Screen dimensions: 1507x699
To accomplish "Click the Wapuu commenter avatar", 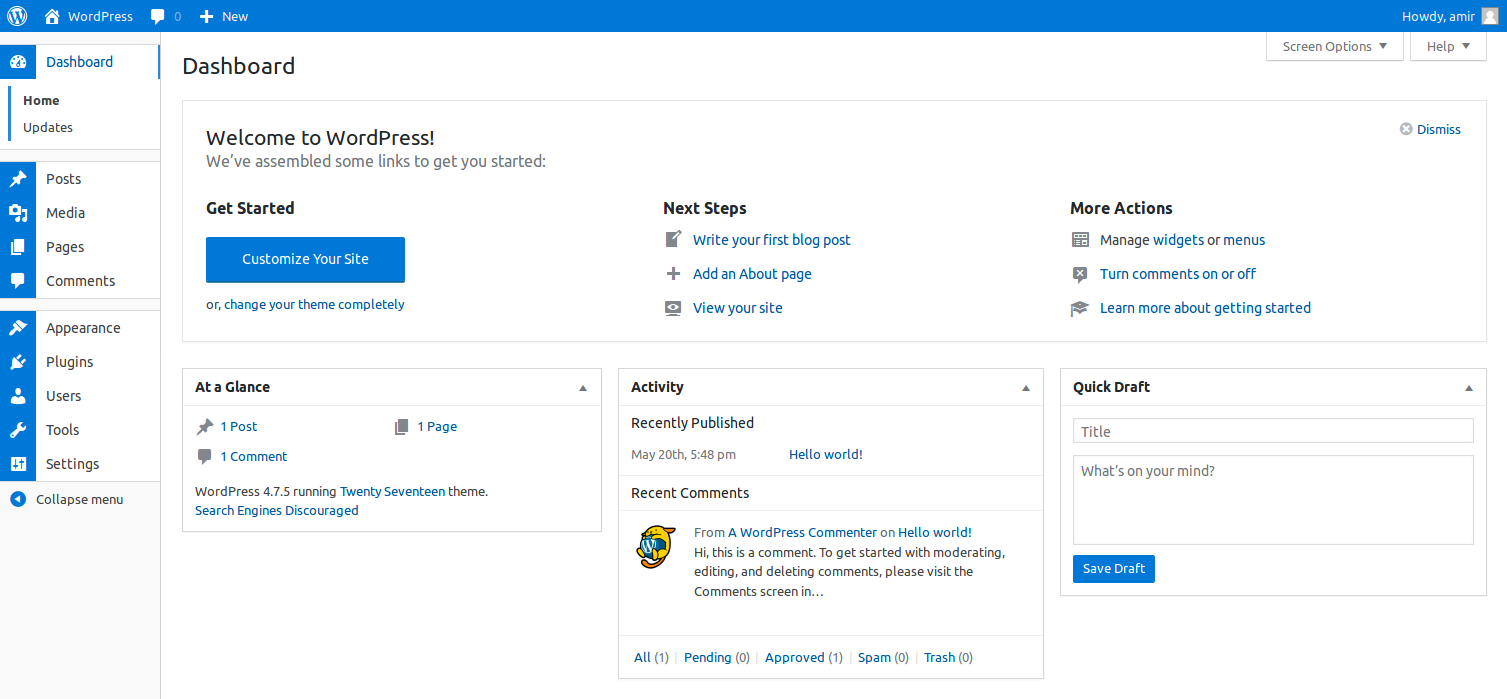I will coord(656,546).
